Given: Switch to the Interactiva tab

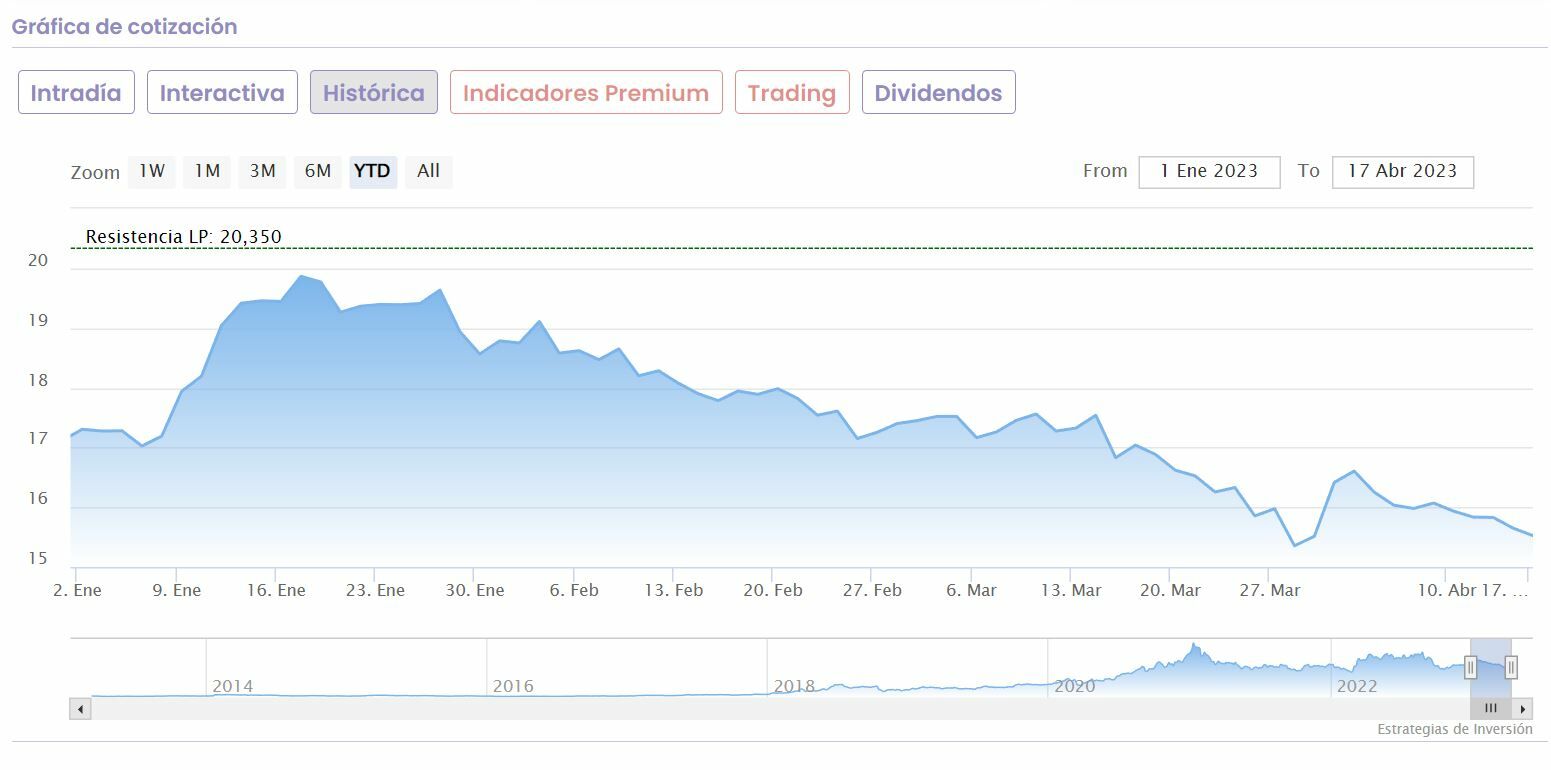Looking at the screenshot, I should pyautogui.click(x=222, y=93).
